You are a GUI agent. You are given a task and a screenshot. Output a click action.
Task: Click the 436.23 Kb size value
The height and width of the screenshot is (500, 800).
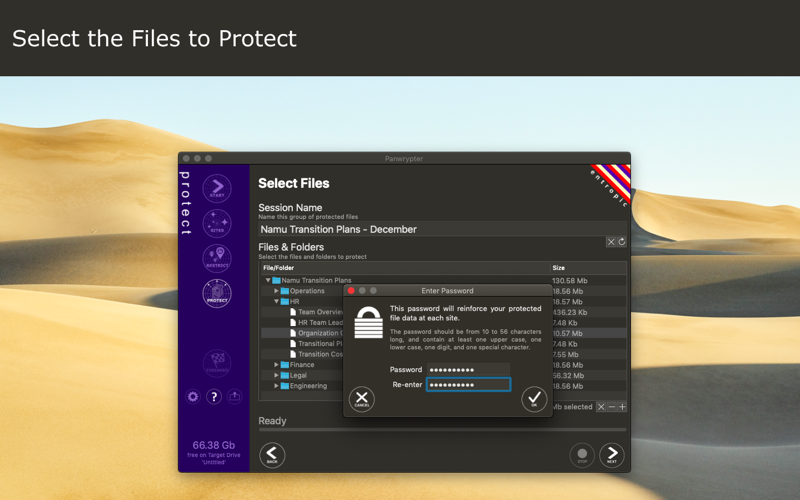[x=570, y=312]
